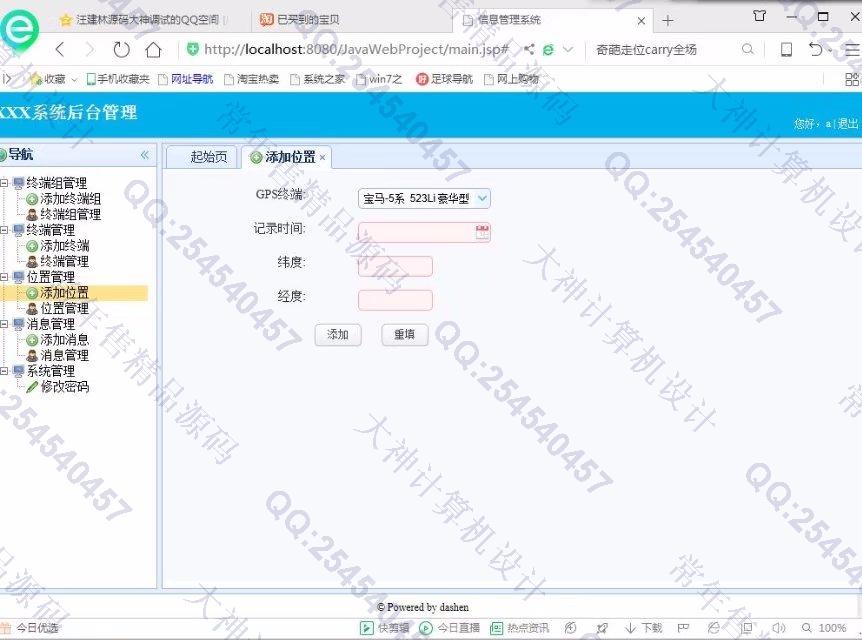
Task: Collapse the 终端管理 tree node
Action: 4,230
